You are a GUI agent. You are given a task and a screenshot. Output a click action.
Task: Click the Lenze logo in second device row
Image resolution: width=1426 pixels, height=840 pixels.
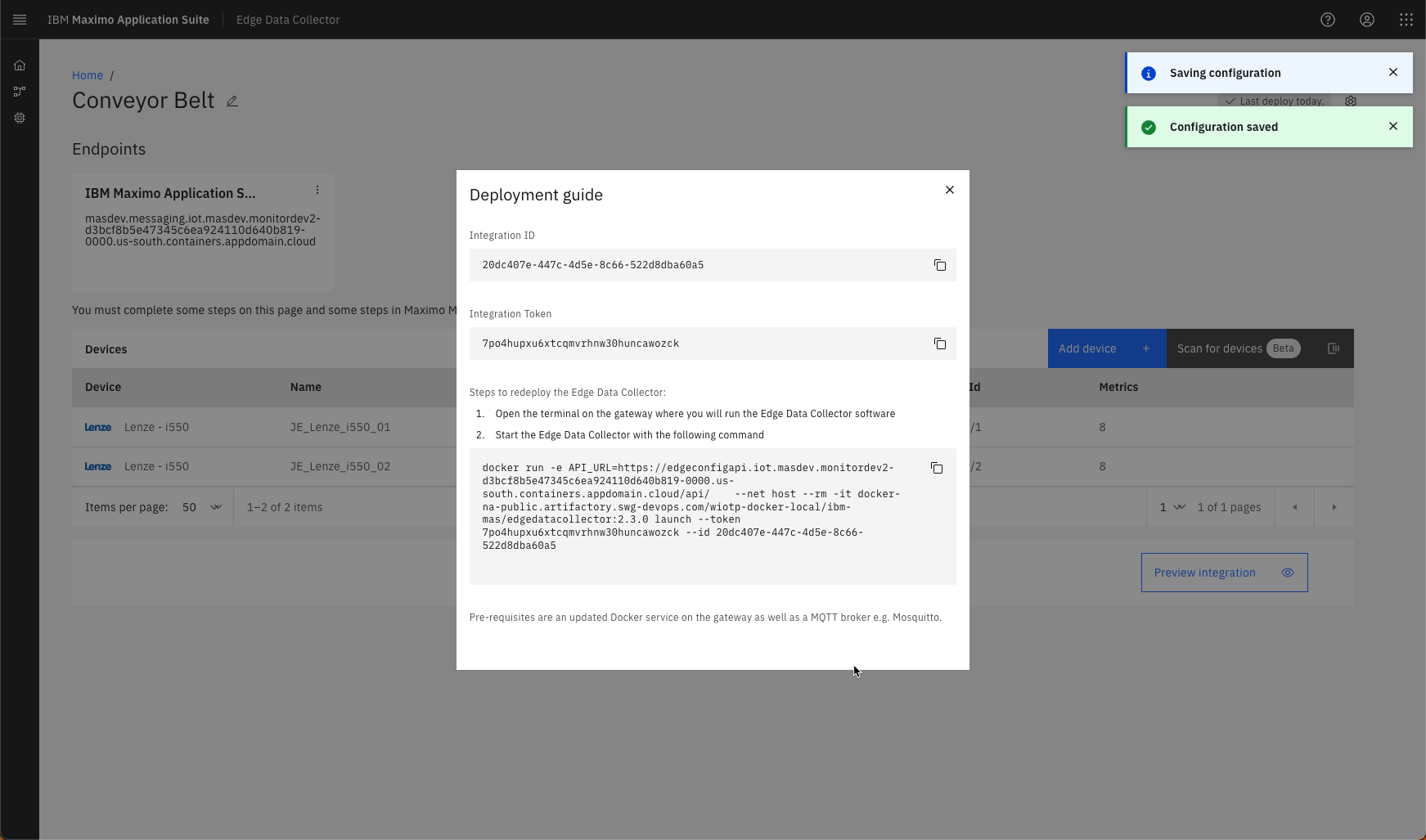point(98,466)
